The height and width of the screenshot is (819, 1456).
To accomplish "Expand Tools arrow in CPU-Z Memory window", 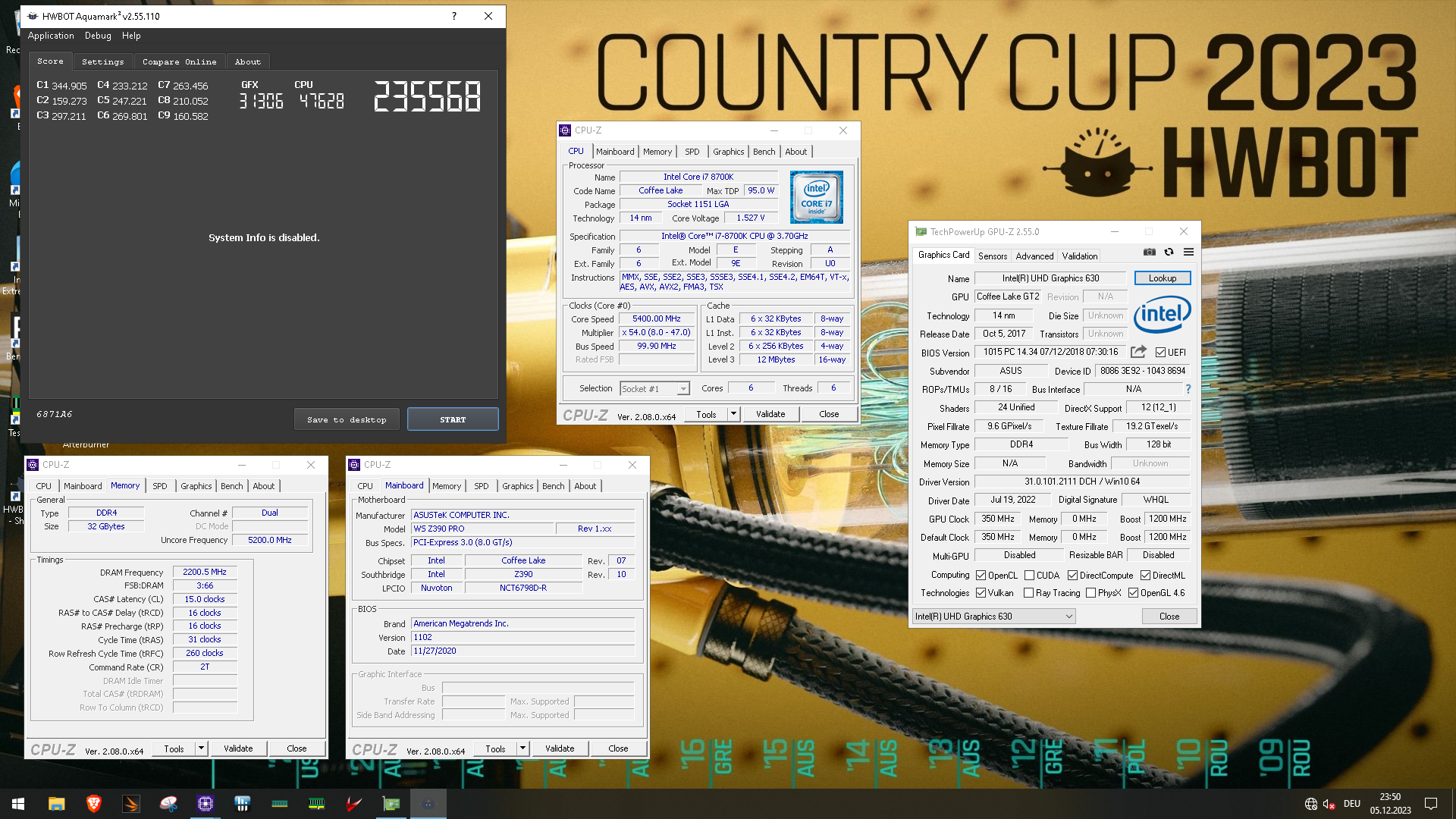I will pyautogui.click(x=201, y=748).
